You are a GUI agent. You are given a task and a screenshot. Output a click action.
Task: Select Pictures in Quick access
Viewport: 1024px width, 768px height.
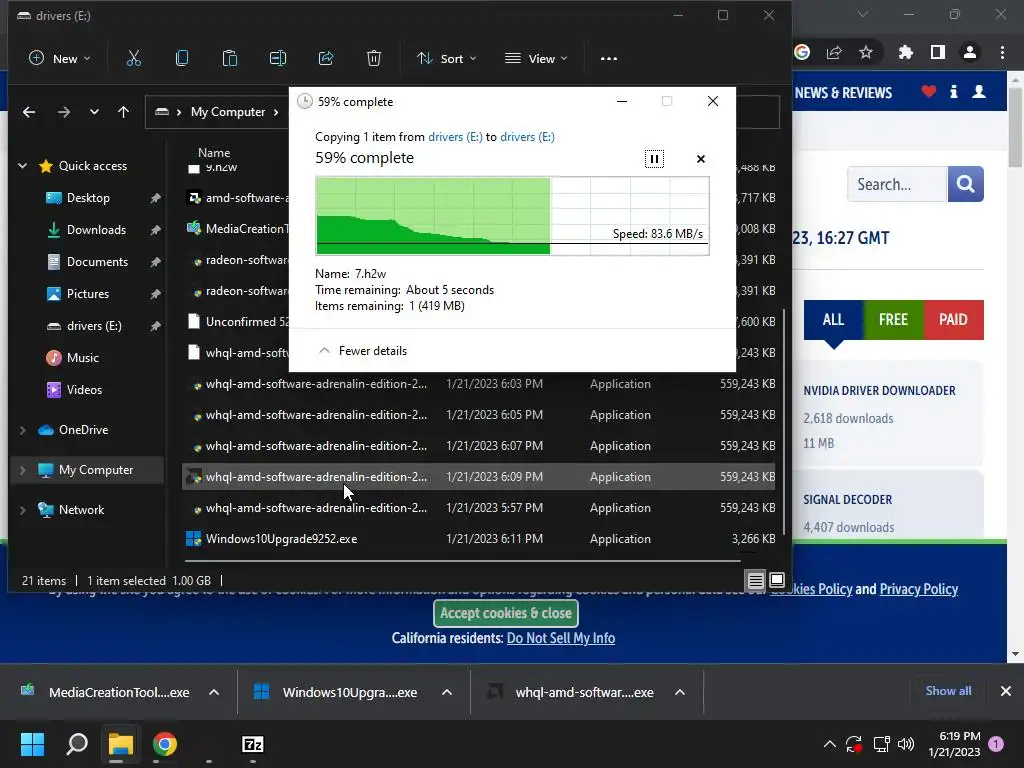pyautogui.click(x=88, y=294)
